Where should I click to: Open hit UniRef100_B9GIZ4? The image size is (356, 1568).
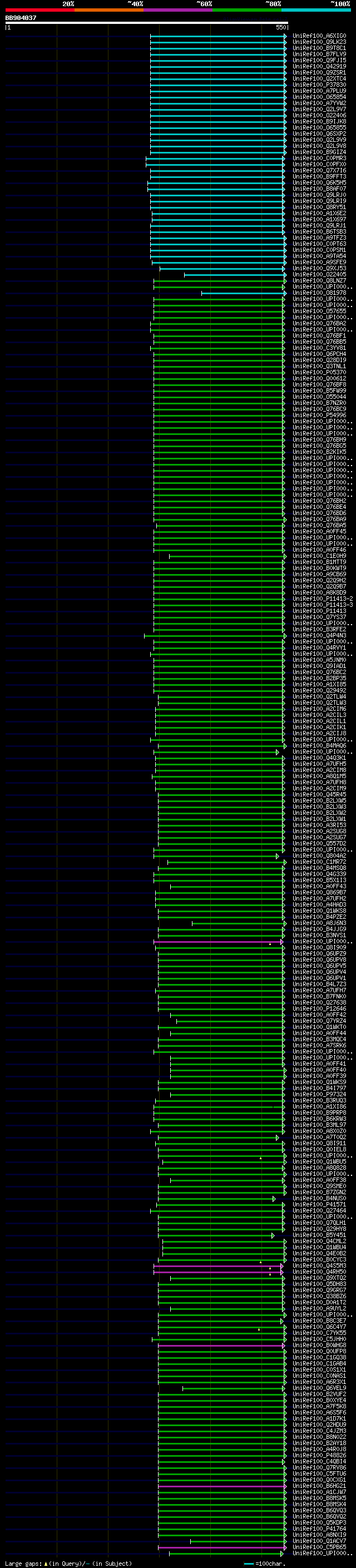(x=319, y=152)
